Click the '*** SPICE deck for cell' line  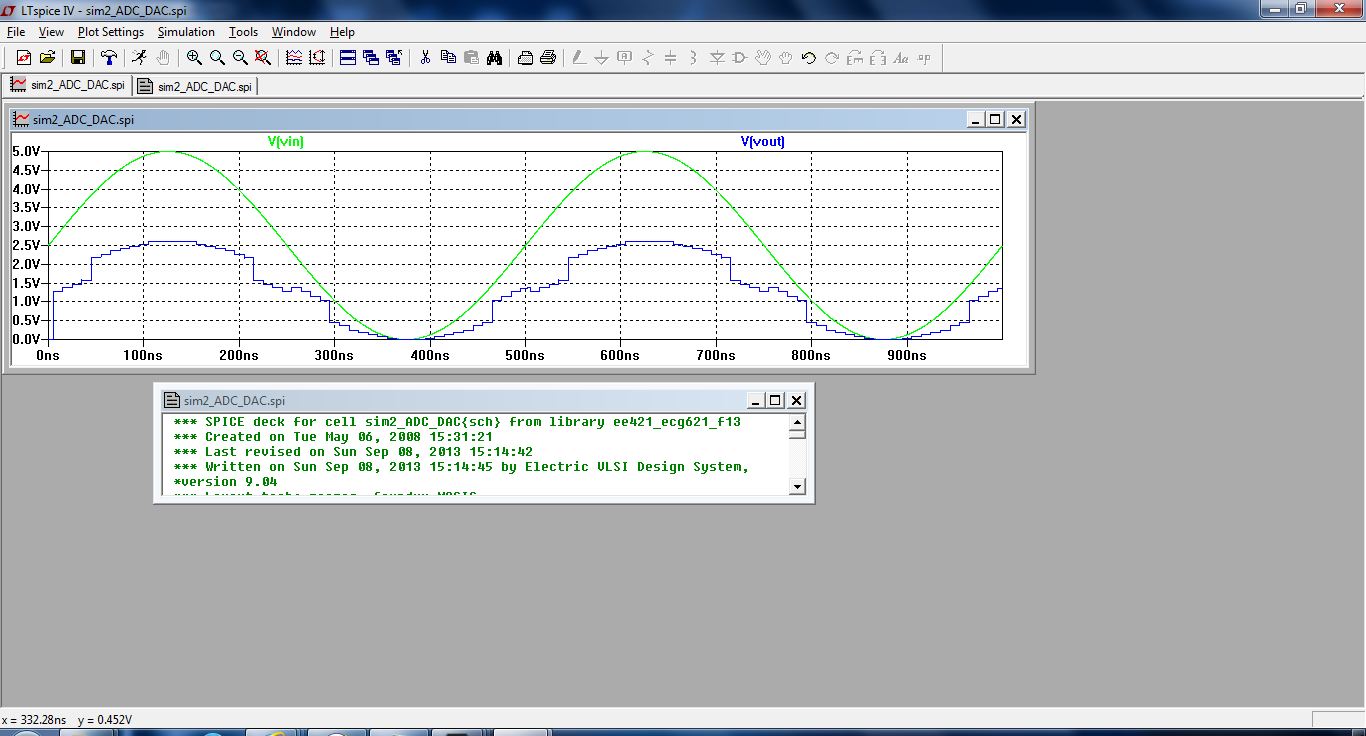[457, 422]
